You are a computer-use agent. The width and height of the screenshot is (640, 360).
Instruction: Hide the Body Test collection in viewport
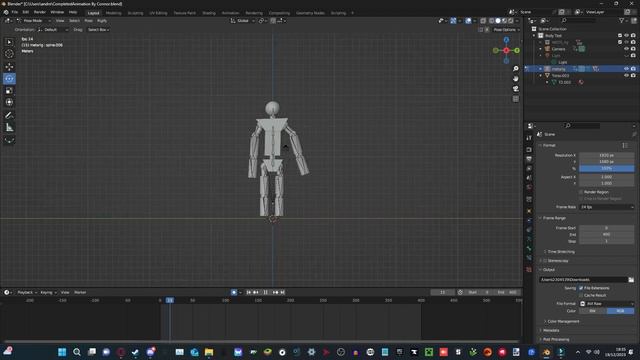coord(627,36)
